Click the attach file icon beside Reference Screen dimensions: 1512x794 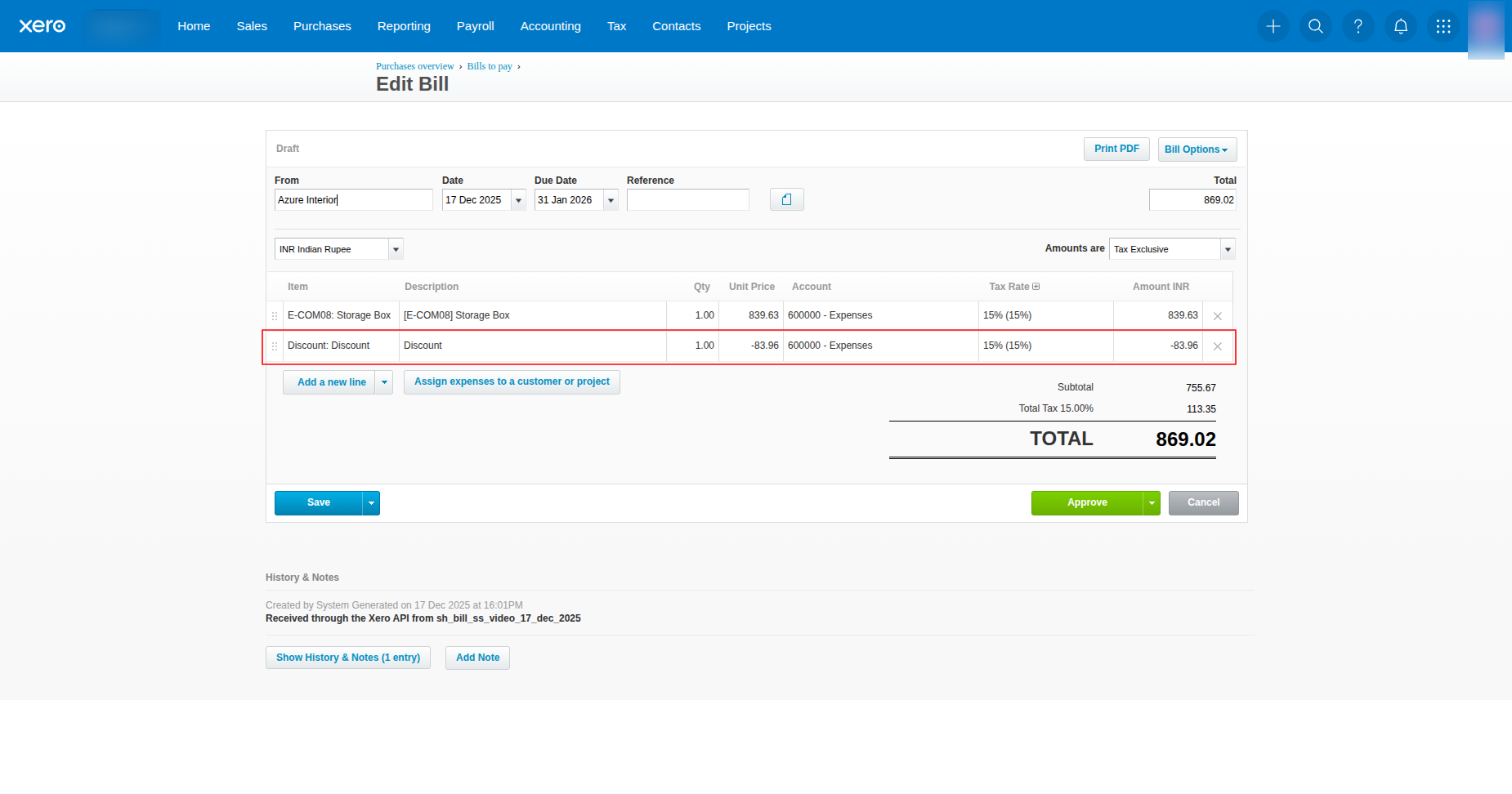tap(786, 199)
